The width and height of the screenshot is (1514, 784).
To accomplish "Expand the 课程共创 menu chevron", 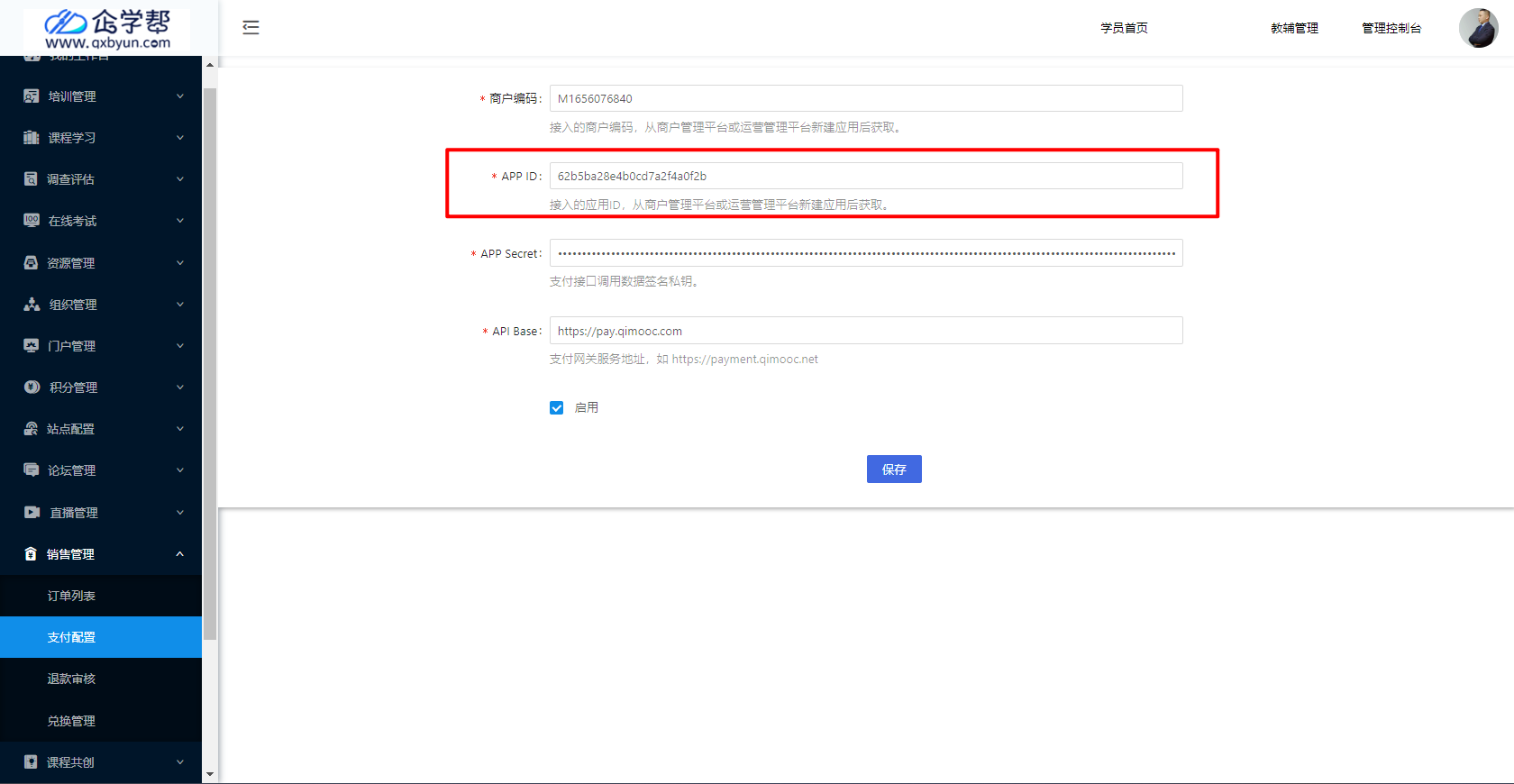I will tap(180, 762).
